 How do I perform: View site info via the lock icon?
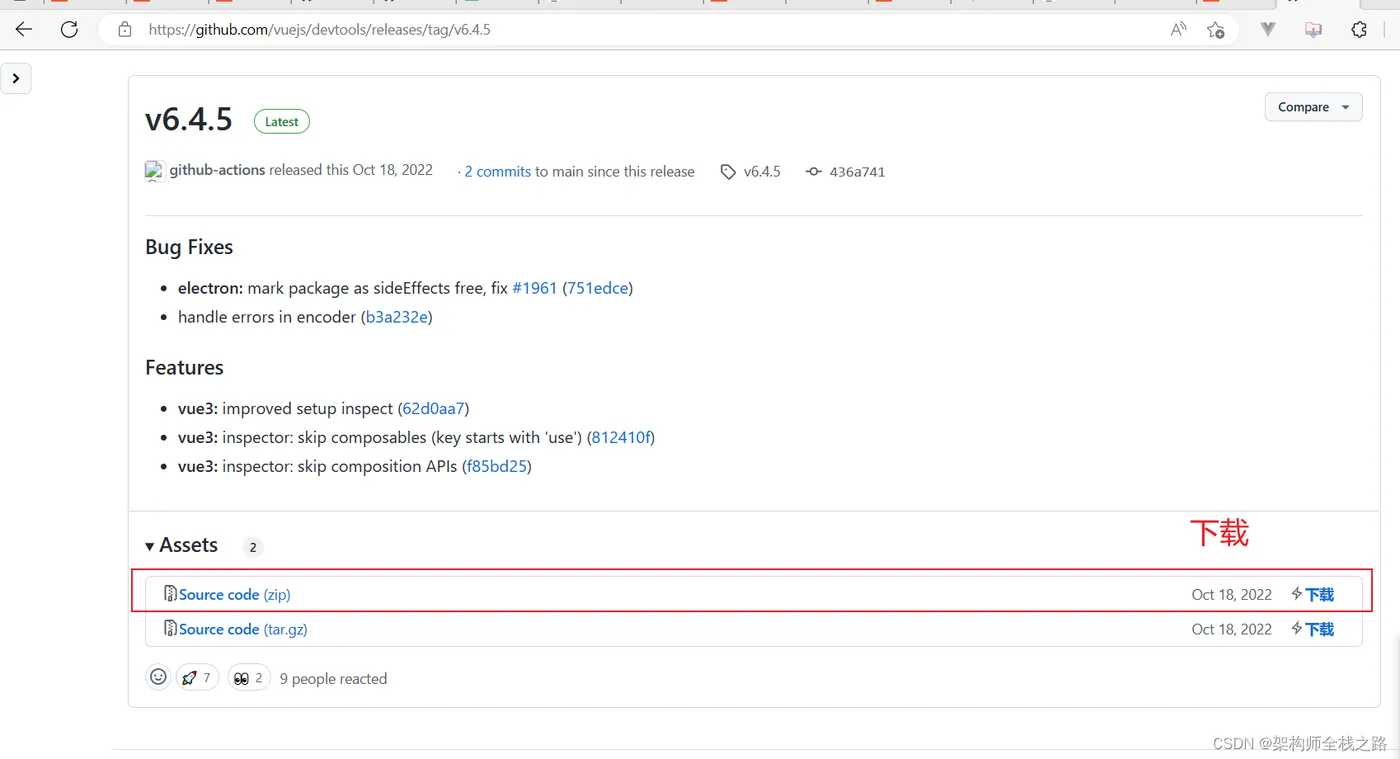[125, 30]
